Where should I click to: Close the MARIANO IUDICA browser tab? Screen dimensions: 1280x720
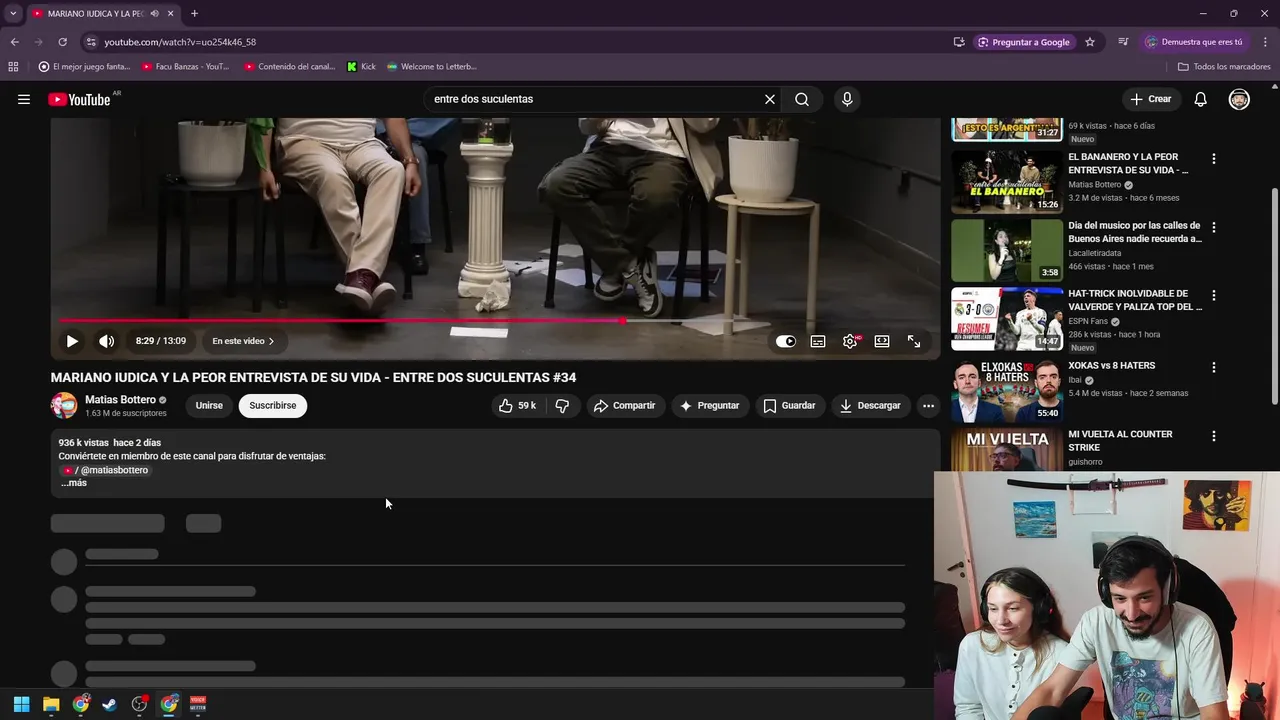tap(171, 14)
